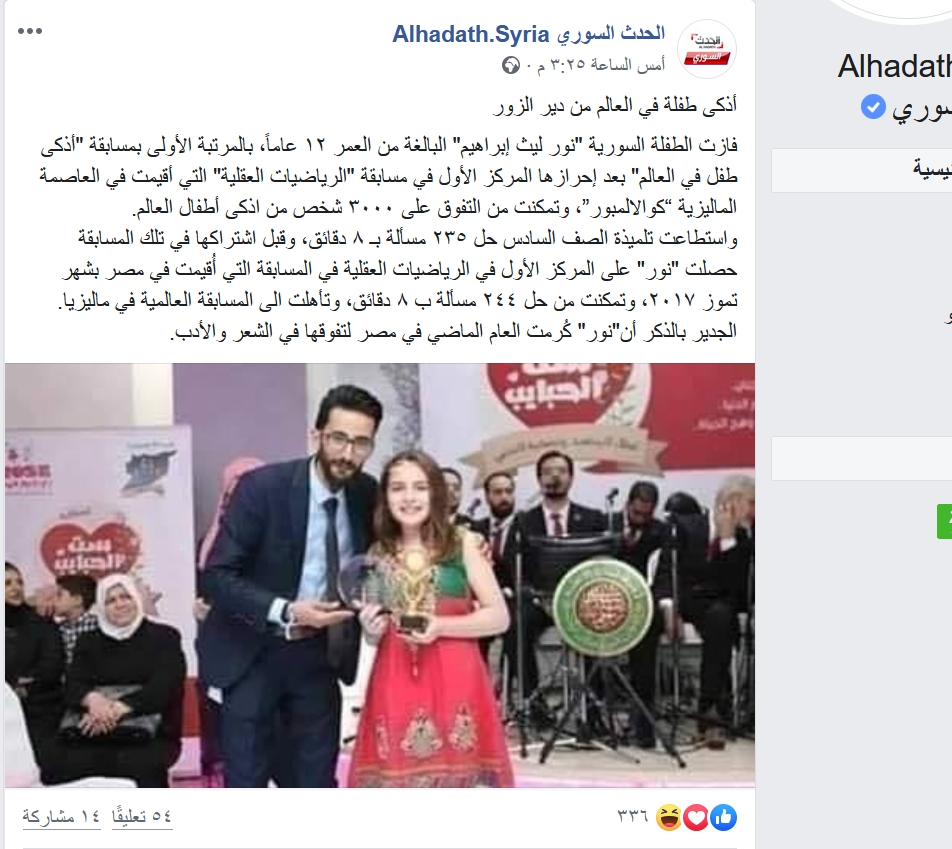Click the post timestamp link
Image resolution: width=952 pixels, height=849 pixels.
click(600, 64)
